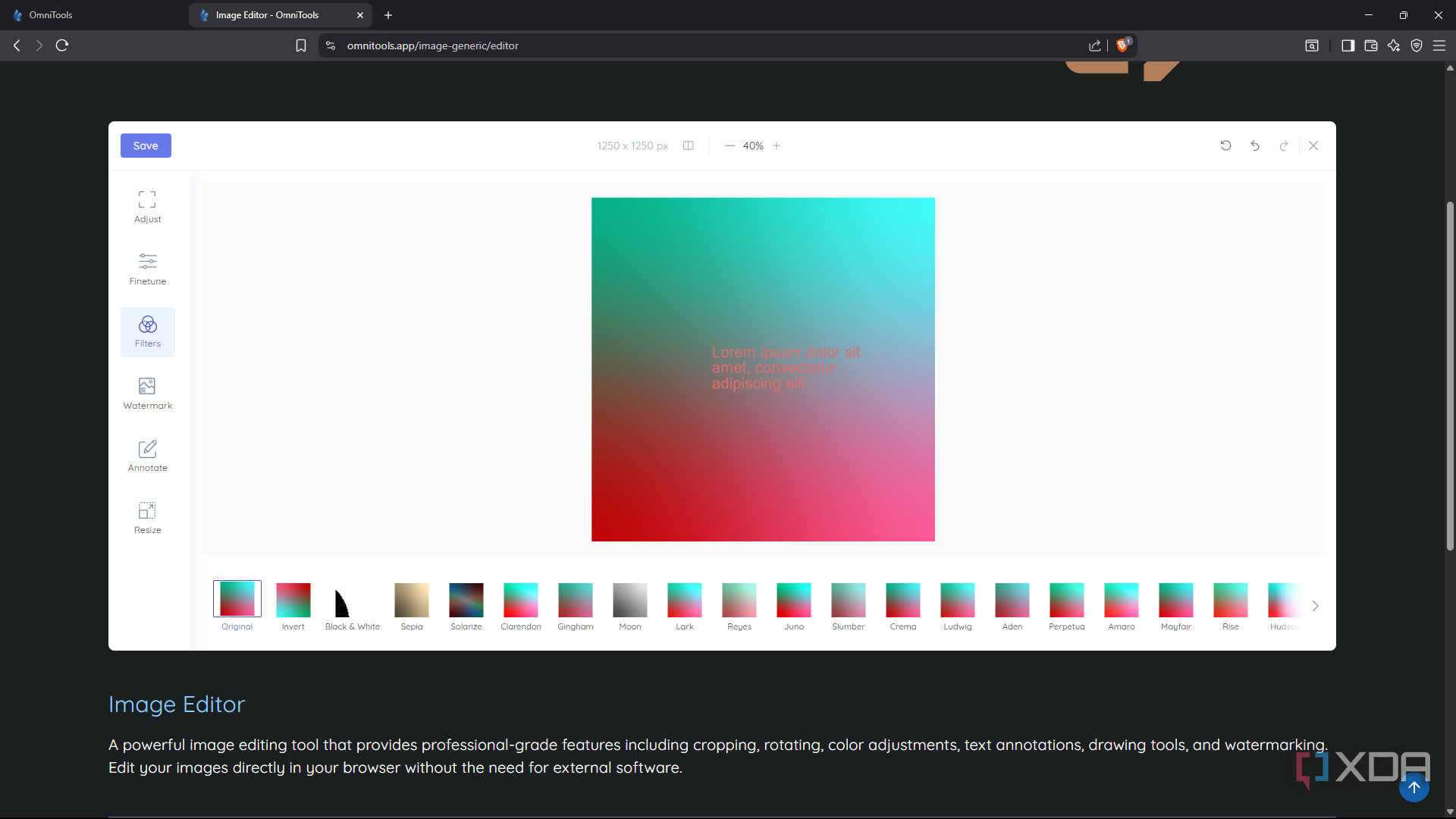1456x819 pixels.
Task: Reset all image edits
Action: [x=1225, y=146]
